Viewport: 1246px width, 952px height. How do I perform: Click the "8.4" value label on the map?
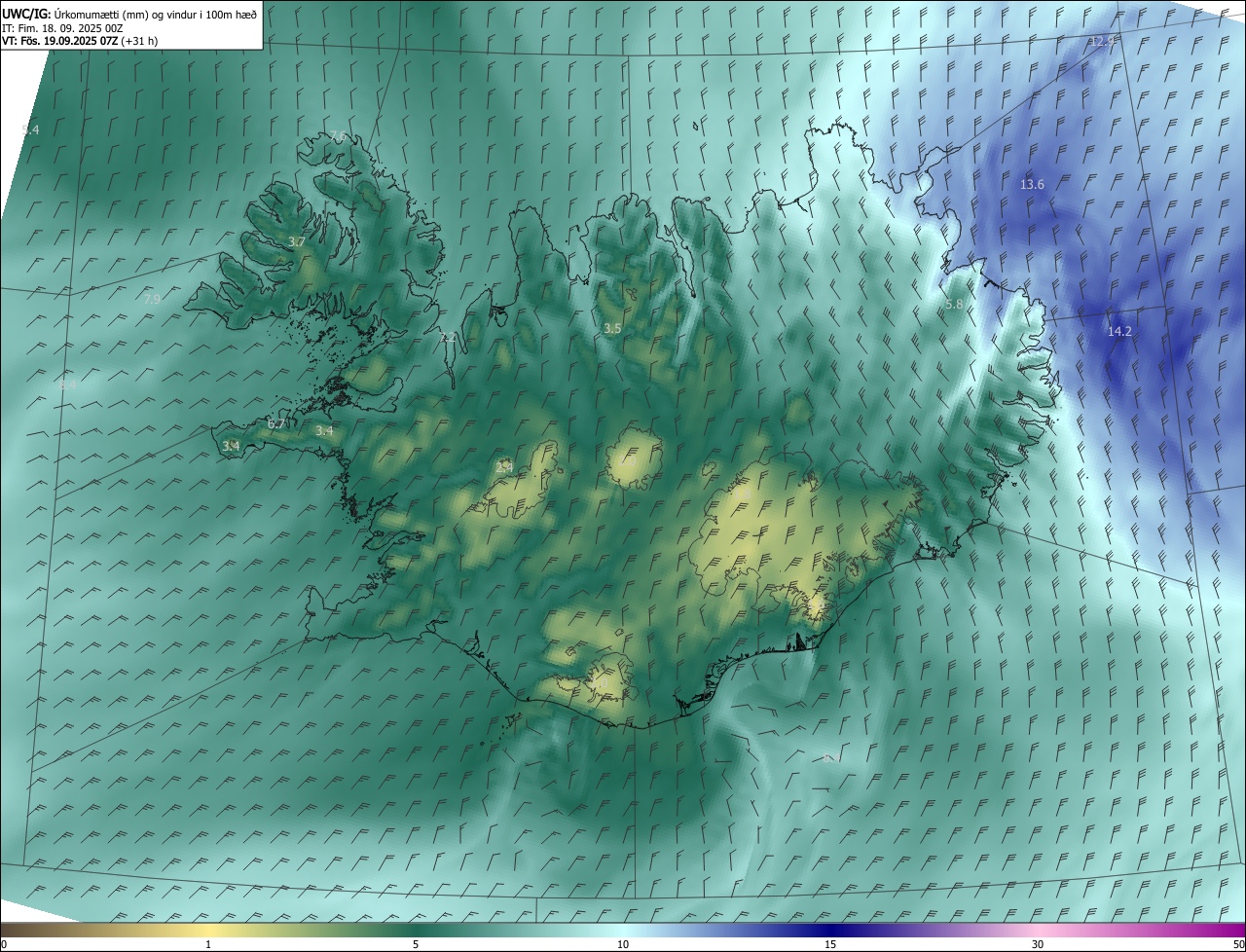coord(67,385)
